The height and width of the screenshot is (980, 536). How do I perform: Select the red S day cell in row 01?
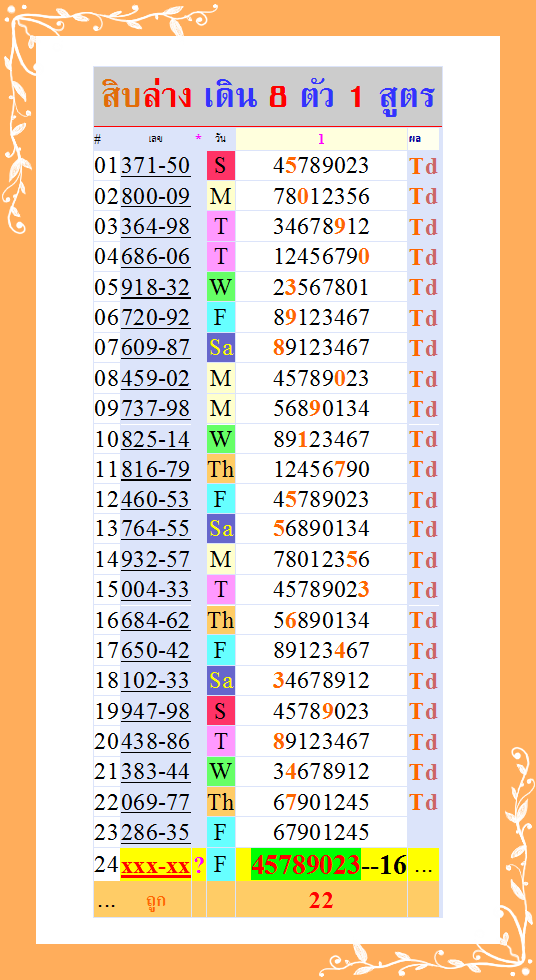221,166
